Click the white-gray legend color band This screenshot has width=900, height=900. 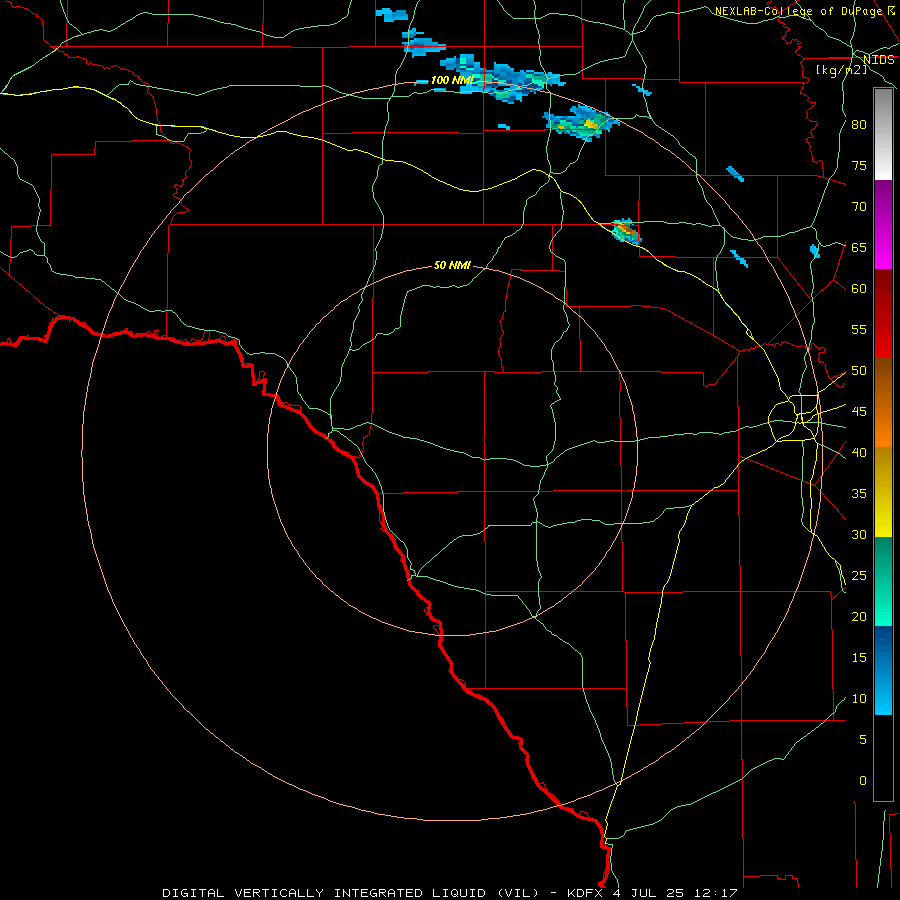click(883, 134)
